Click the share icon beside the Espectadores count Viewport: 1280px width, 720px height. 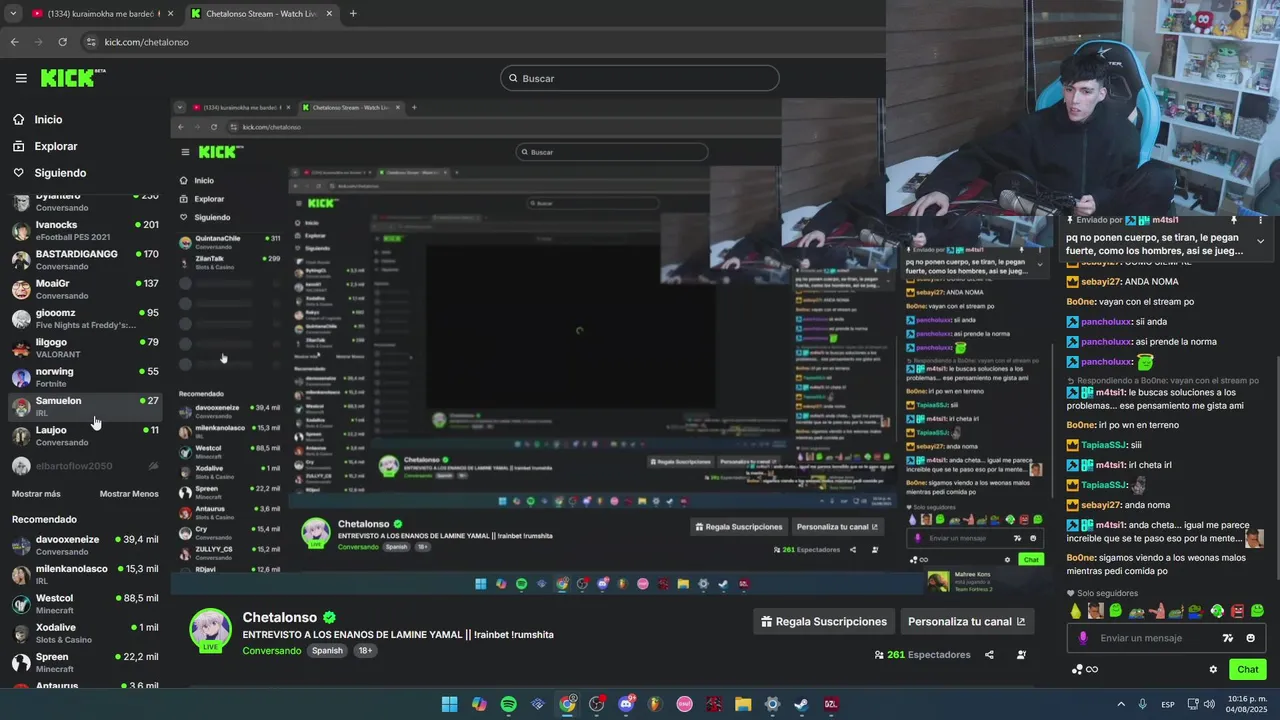pyautogui.click(x=989, y=655)
